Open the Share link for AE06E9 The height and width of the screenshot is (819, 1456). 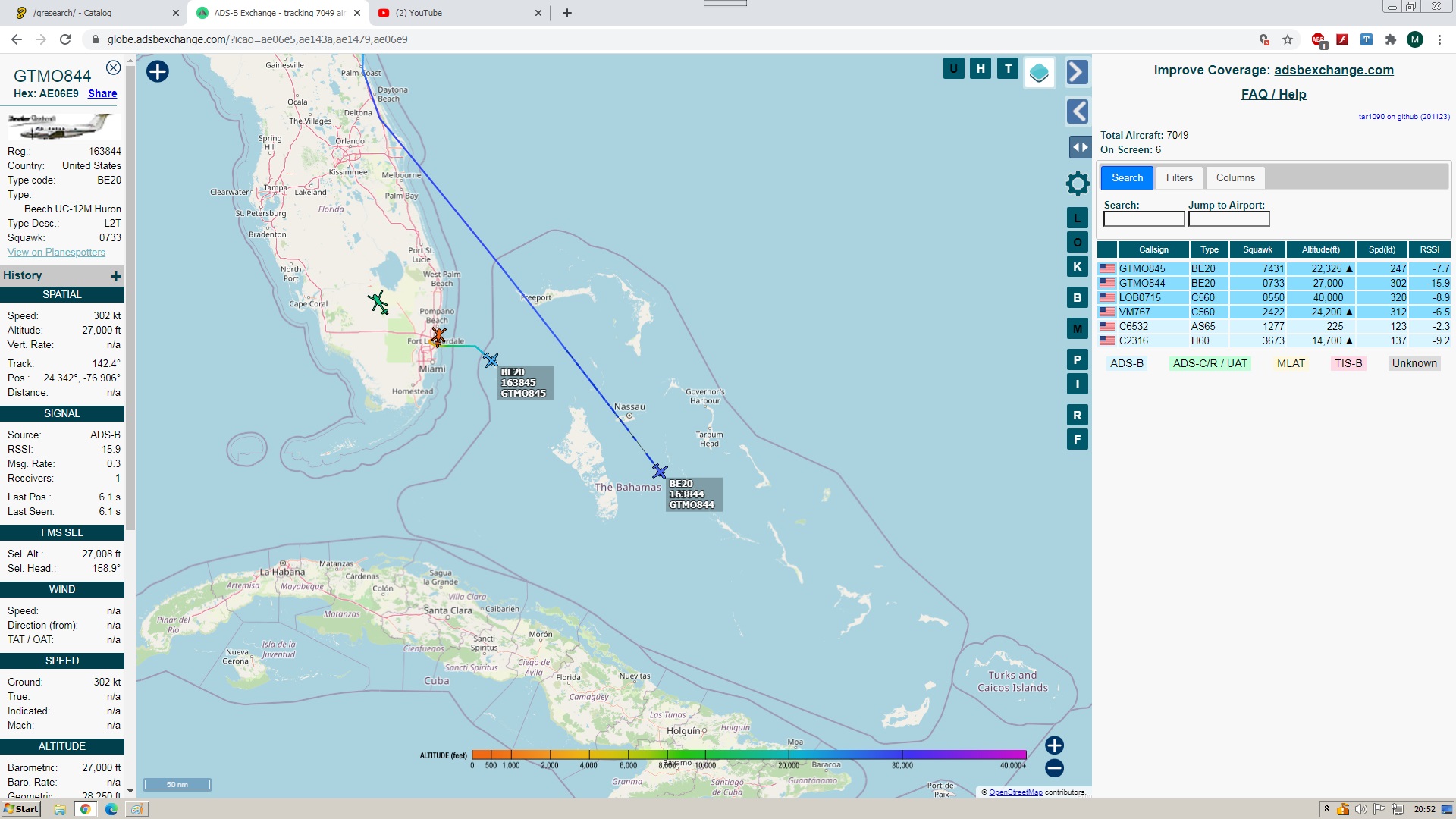(x=102, y=93)
